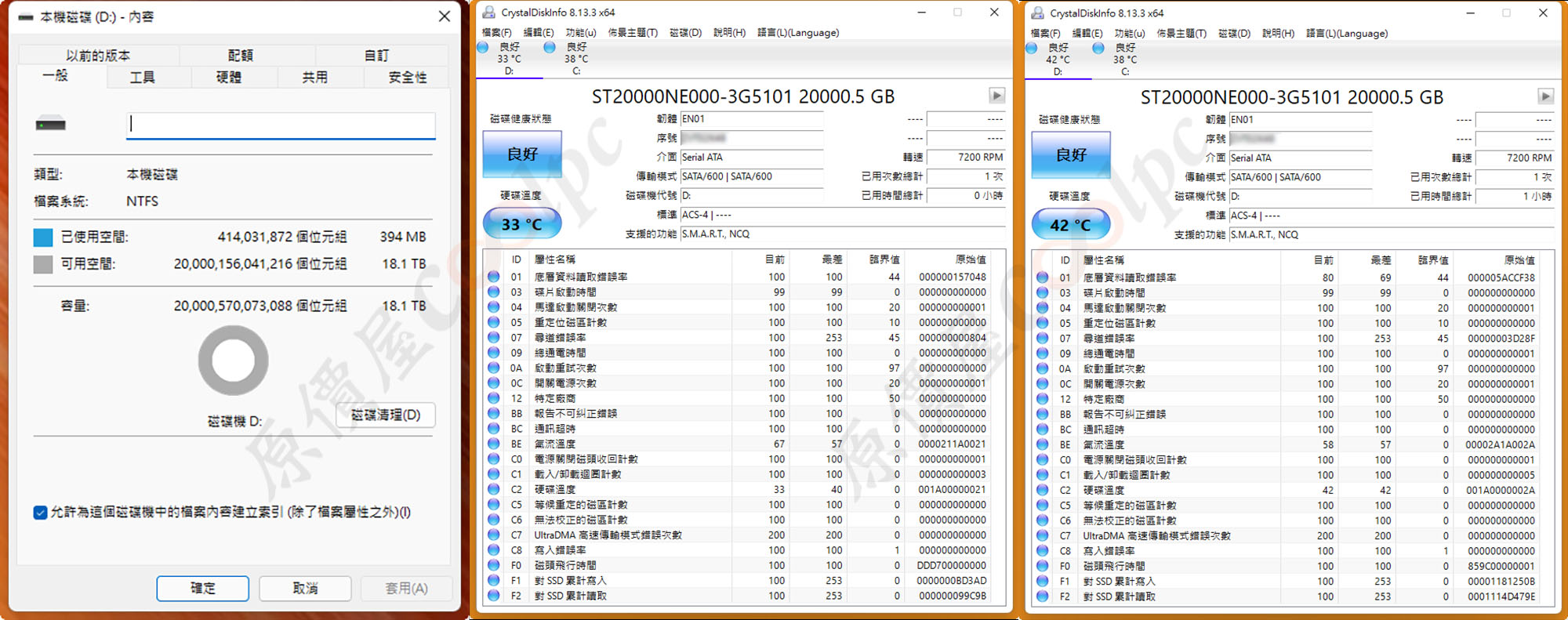This screenshot has height=620, width=1568.
Task: Toggle the file content indexing checkbox
Action: point(41,513)
